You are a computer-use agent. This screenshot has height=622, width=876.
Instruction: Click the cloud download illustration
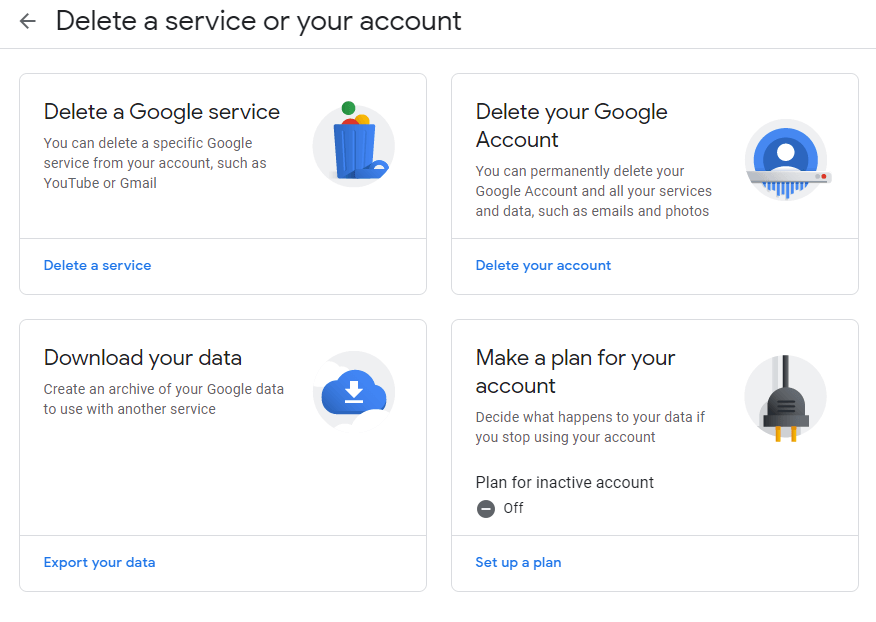[x=354, y=392]
